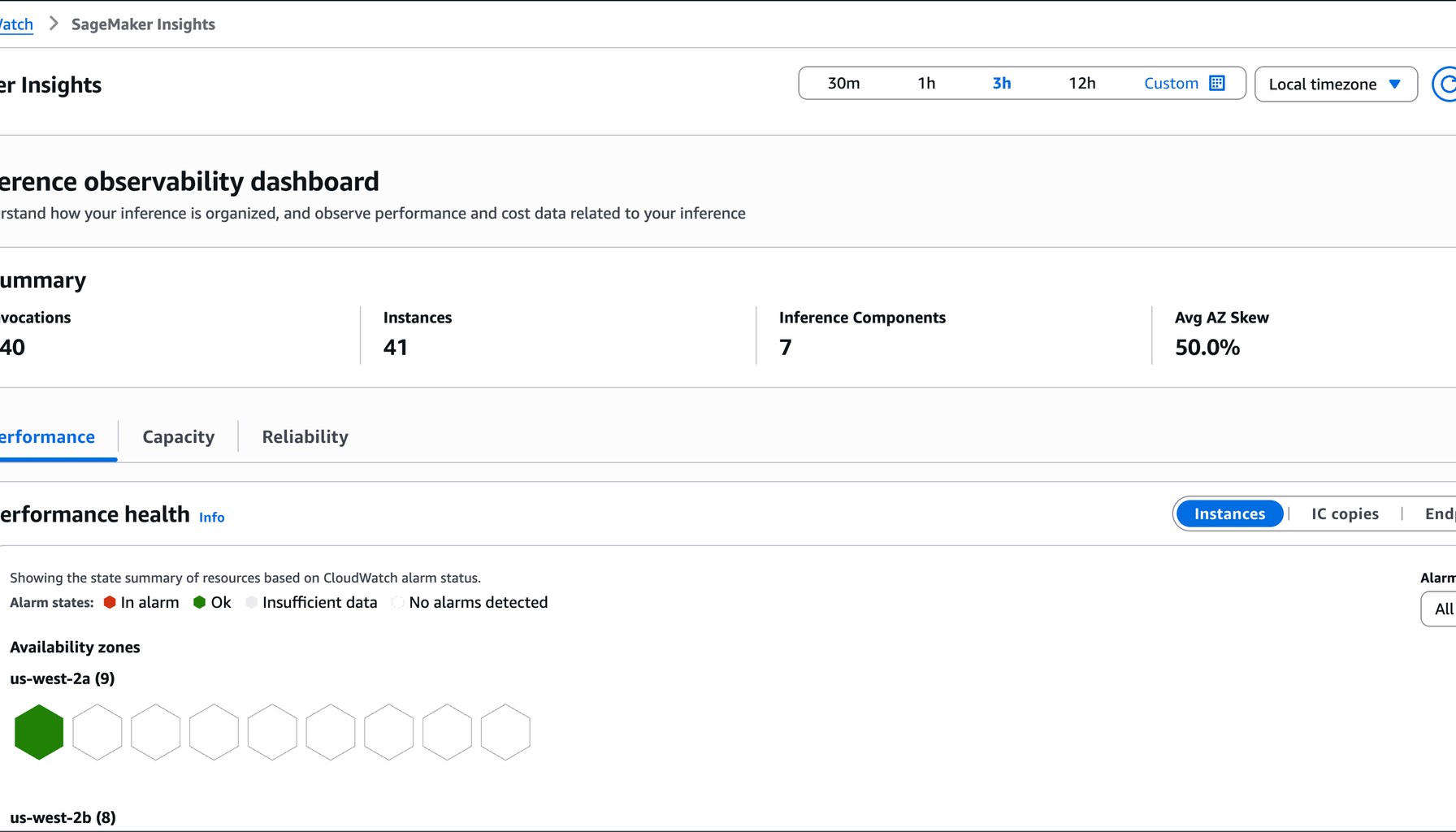Click the Inference Components count 7
1456x832 pixels.
pyautogui.click(x=786, y=347)
